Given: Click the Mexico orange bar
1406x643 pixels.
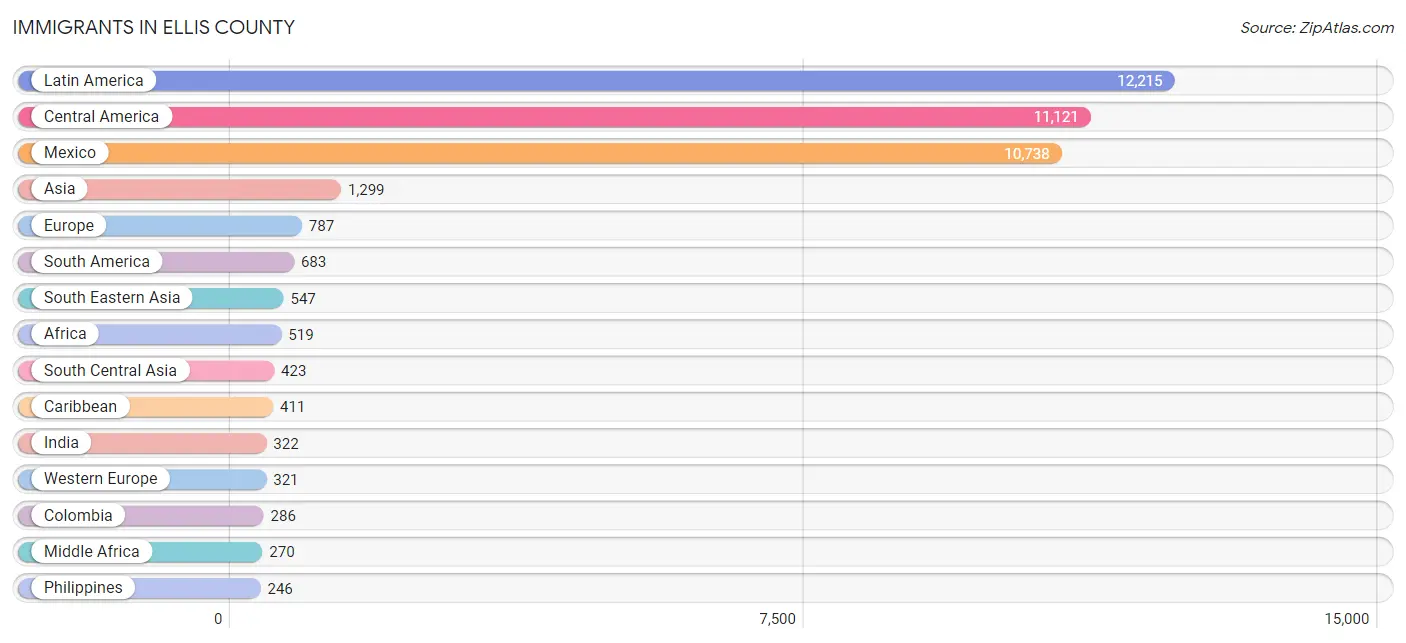Looking at the screenshot, I should pyautogui.click(x=540, y=153).
